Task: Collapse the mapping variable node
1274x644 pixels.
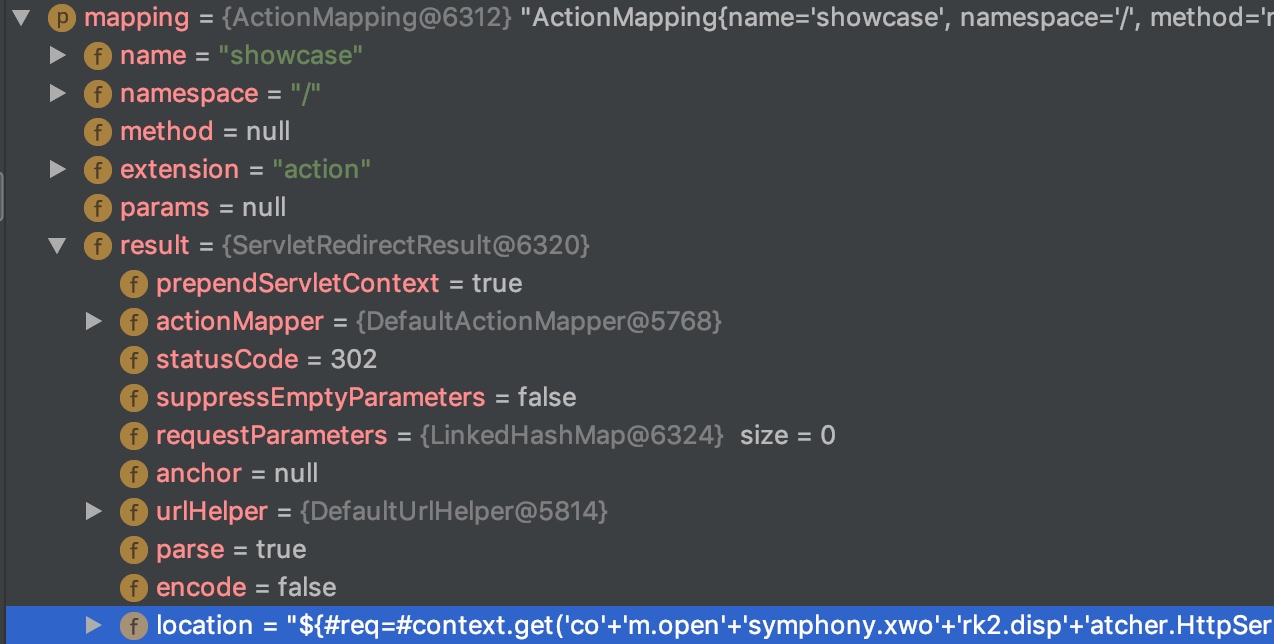Action: [x=23, y=17]
